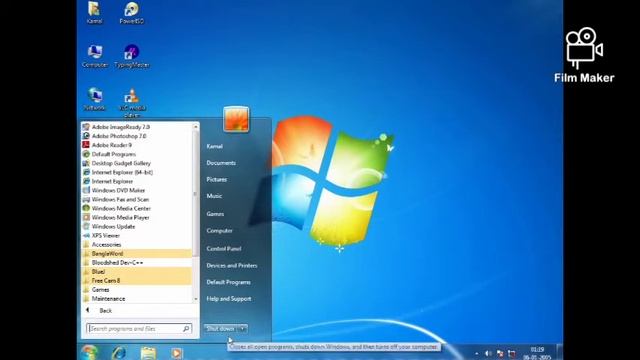Click the Windows Media Player icon in list
The height and width of the screenshot is (360, 640).
86,218
